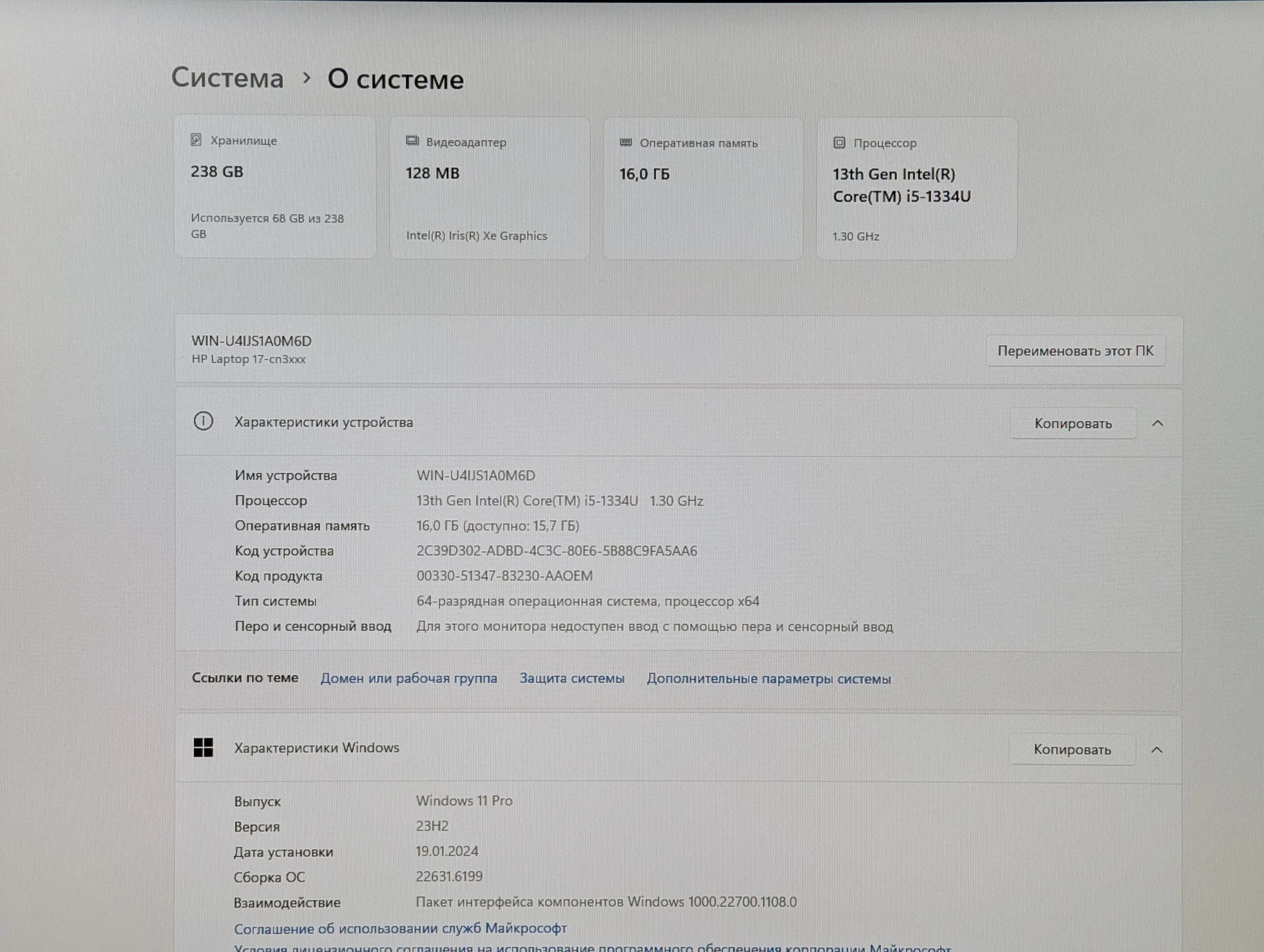Click the 13th Gen Intel Core i5-1334U card text
1264x952 pixels.
point(901,185)
